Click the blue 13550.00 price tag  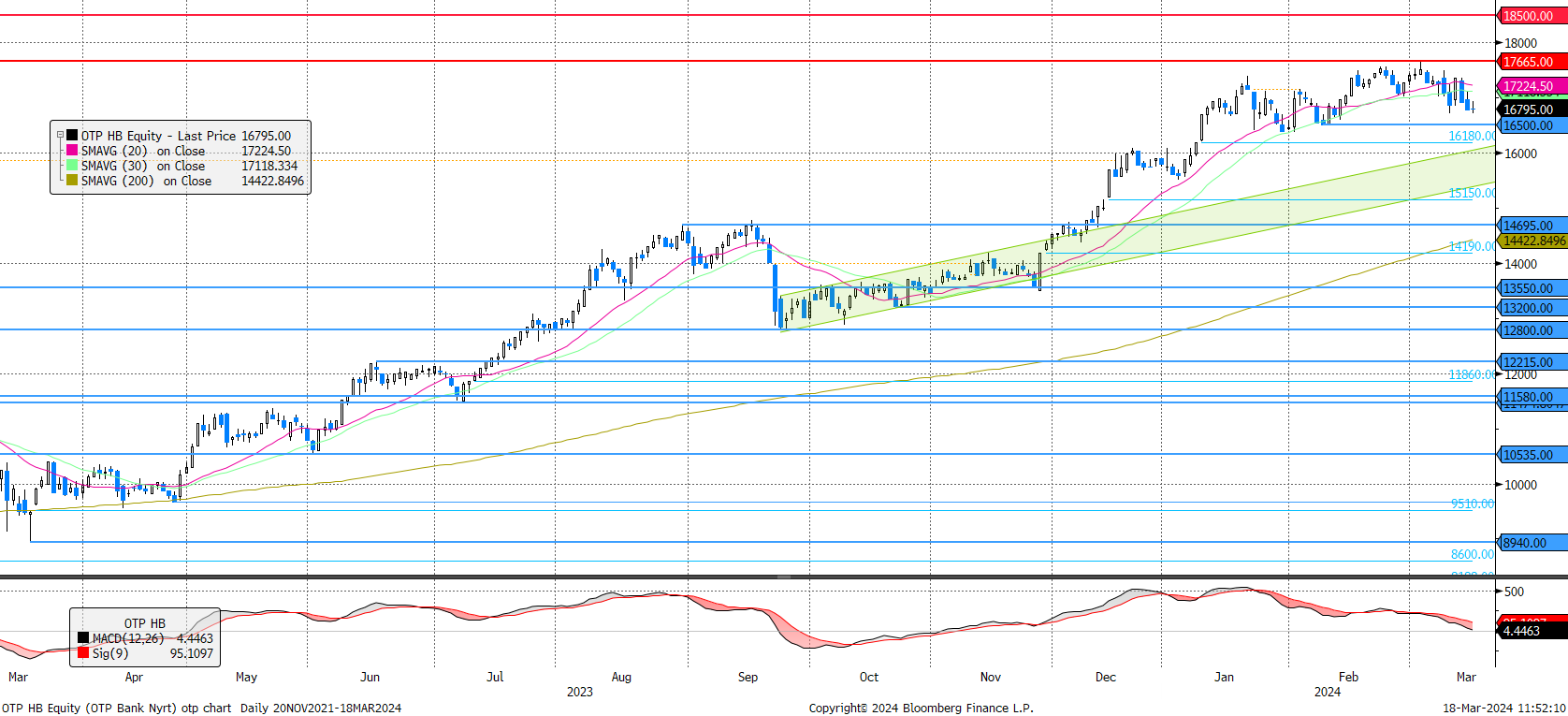coord(1532,288)
